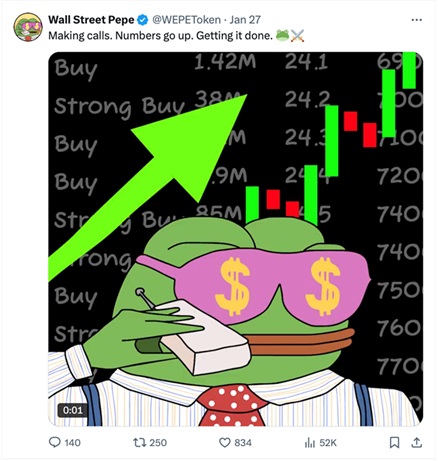Play the Pepe frog video thumbnail

[x=236, y=239]
